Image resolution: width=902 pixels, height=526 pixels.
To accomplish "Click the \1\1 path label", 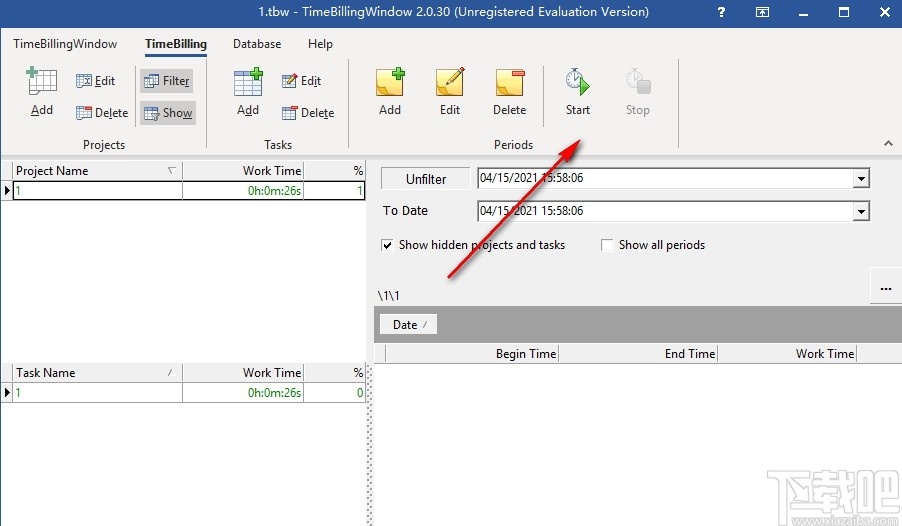I will point(389,296).
